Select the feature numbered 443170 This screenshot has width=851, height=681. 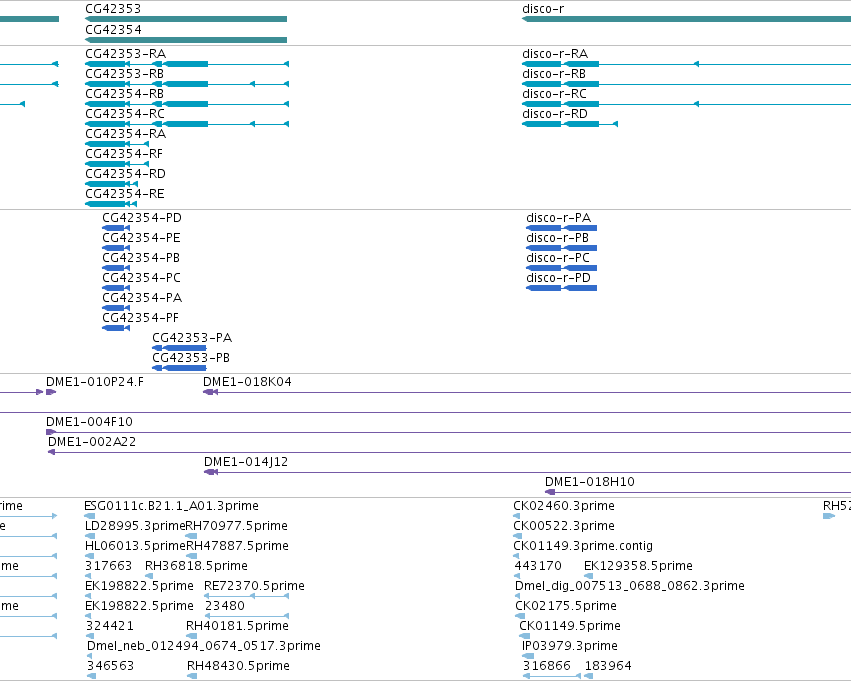tap(538, 566)
